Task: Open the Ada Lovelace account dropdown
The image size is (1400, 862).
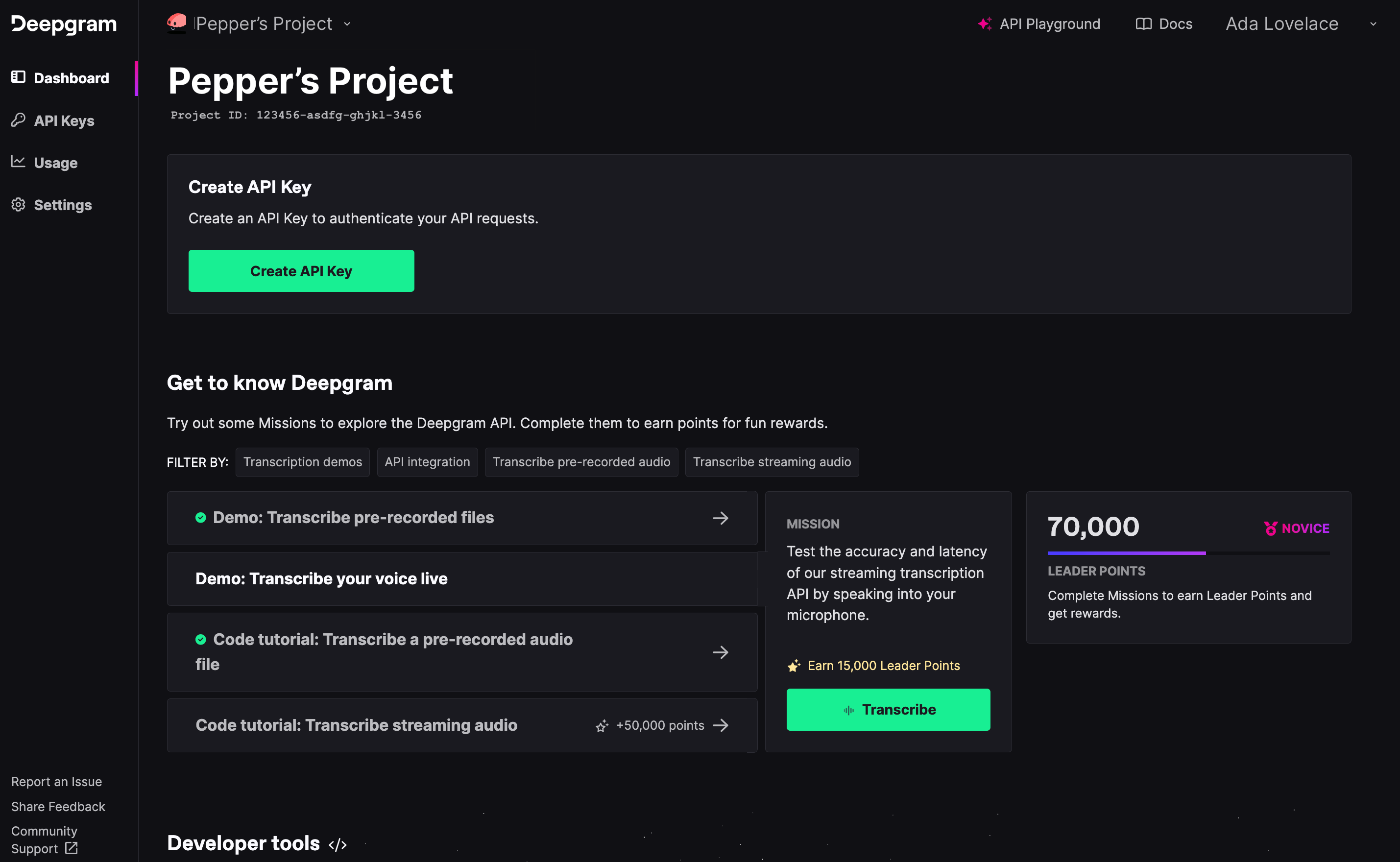Action: (x=1373, y=24)
